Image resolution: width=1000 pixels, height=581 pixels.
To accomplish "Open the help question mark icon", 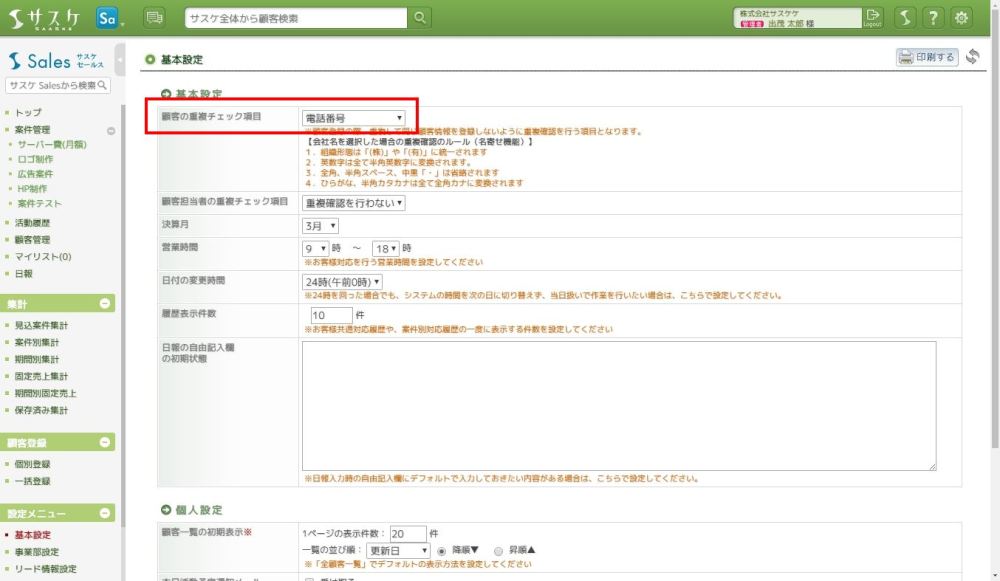I will (x=932, y=17).
